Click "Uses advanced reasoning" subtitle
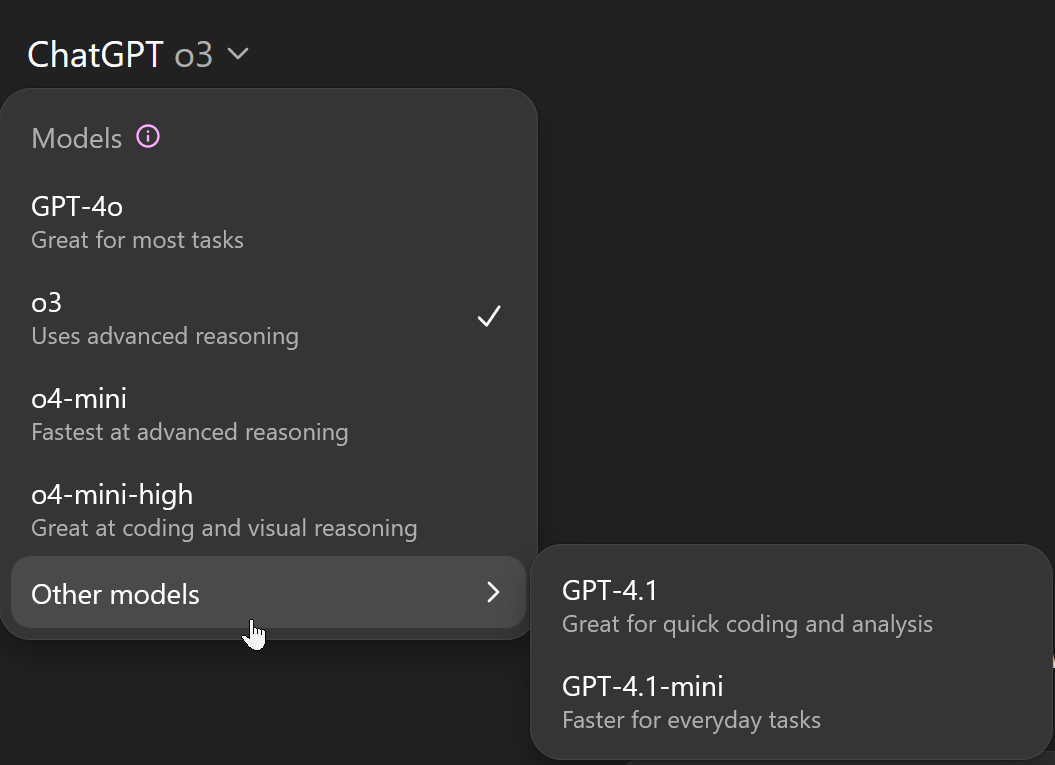 (x=165, y=336)
